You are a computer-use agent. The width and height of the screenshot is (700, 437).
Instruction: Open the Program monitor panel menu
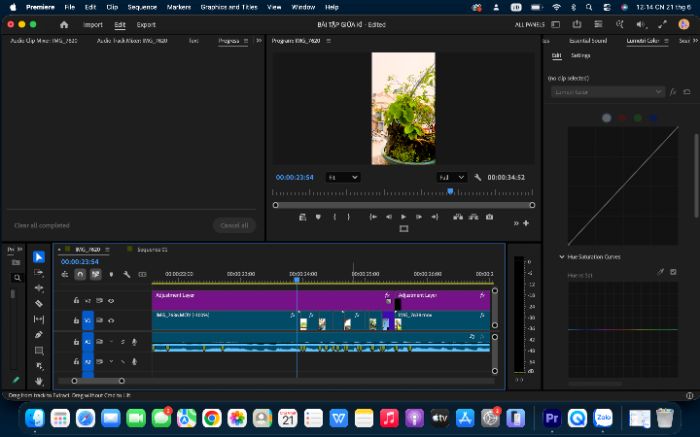[328, 41]
